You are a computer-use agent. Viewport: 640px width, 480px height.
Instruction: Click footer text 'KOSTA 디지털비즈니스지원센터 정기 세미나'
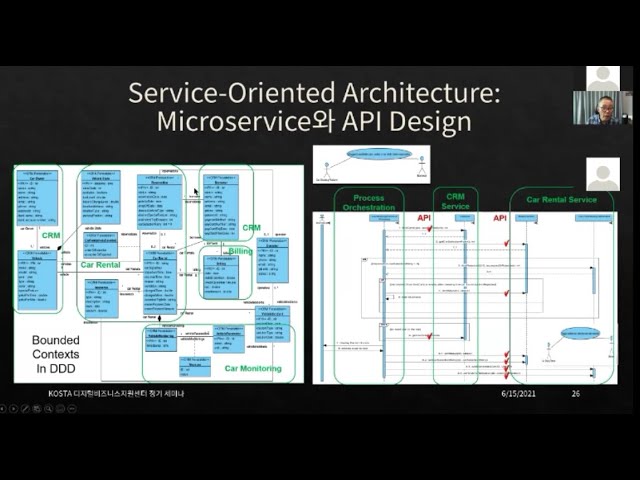click(x=116, y=393)
